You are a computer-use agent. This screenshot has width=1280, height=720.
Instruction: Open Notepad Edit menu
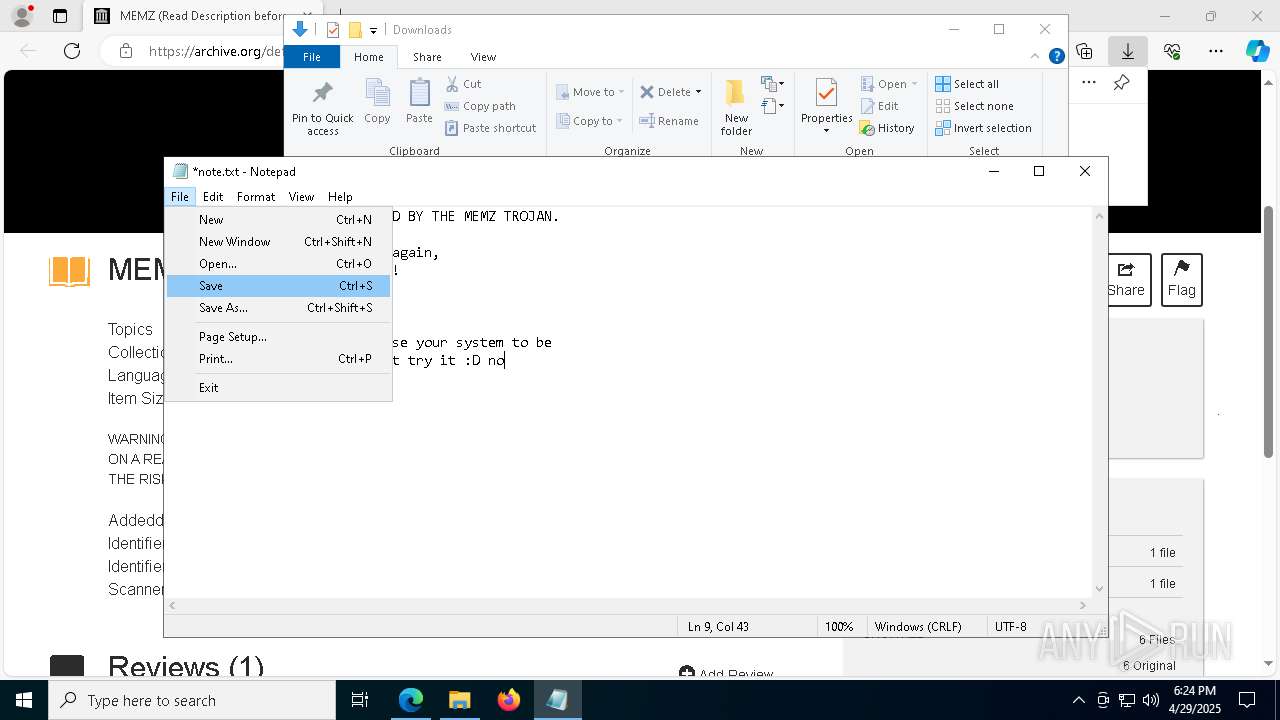pyautogui.click(x=213, y=197)
